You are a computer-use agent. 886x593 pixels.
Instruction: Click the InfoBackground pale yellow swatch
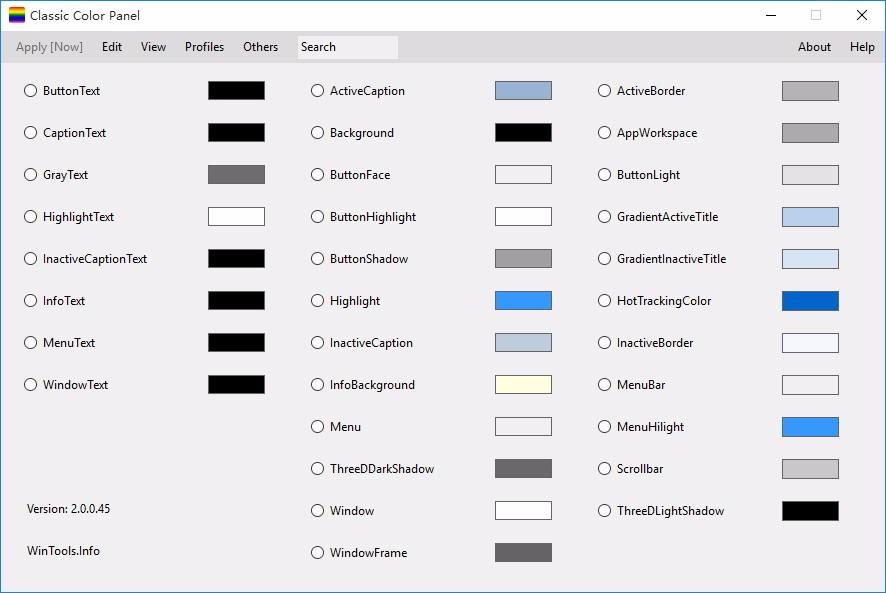tap(523, 384)
